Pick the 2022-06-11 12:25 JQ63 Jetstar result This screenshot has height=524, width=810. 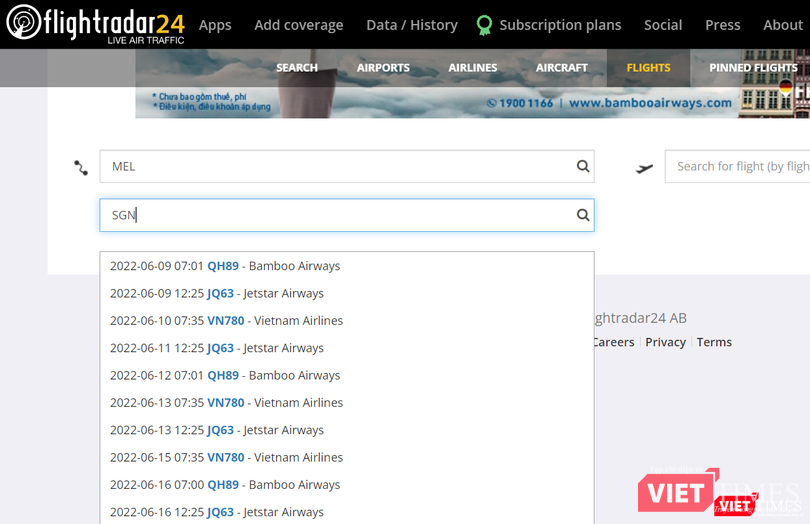point(217,348)
